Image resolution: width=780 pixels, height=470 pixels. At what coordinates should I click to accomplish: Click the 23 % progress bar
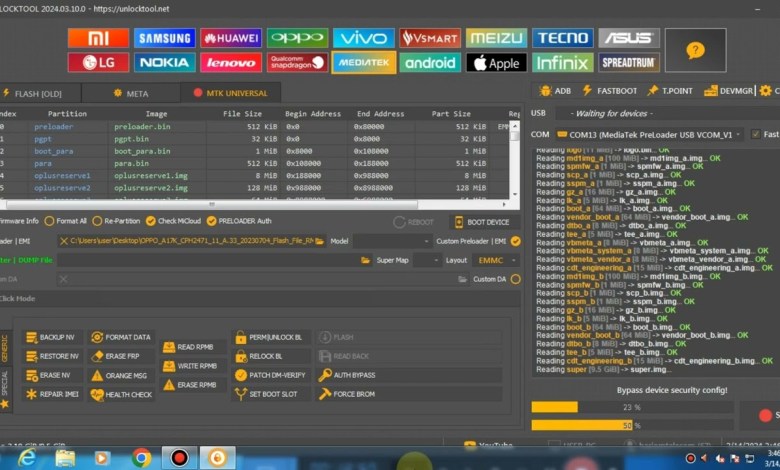click(x=632, y=407)
